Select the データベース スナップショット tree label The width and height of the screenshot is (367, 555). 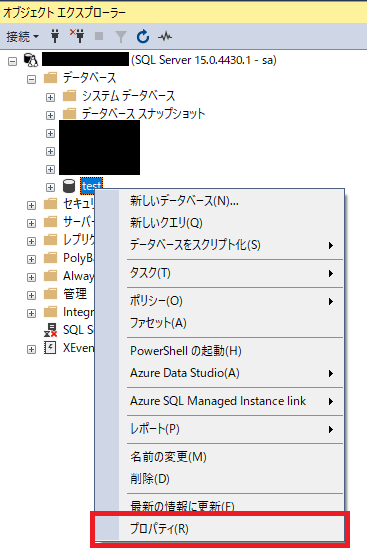[143, 114]
